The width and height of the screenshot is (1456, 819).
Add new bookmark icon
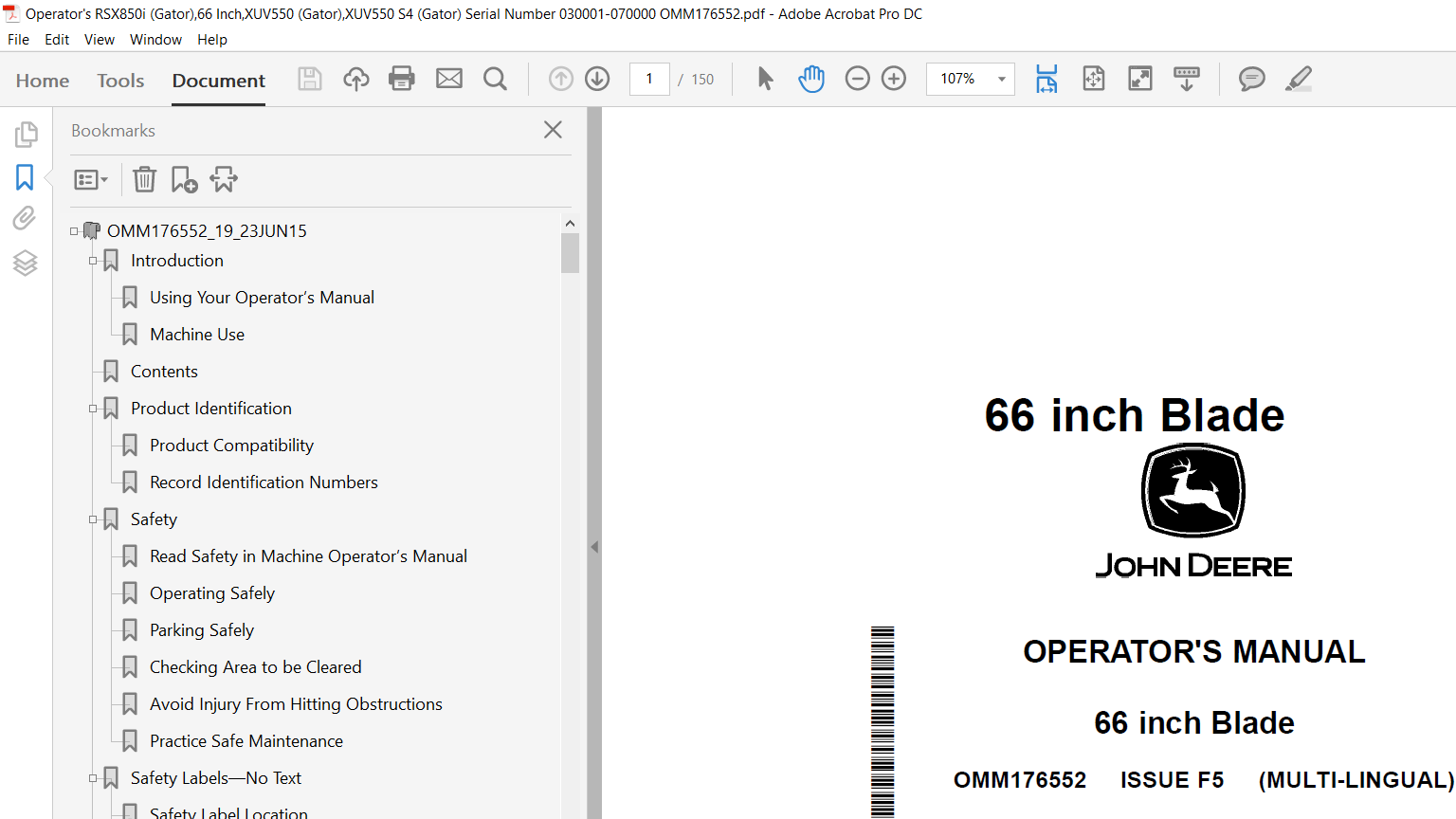(184, 179)
